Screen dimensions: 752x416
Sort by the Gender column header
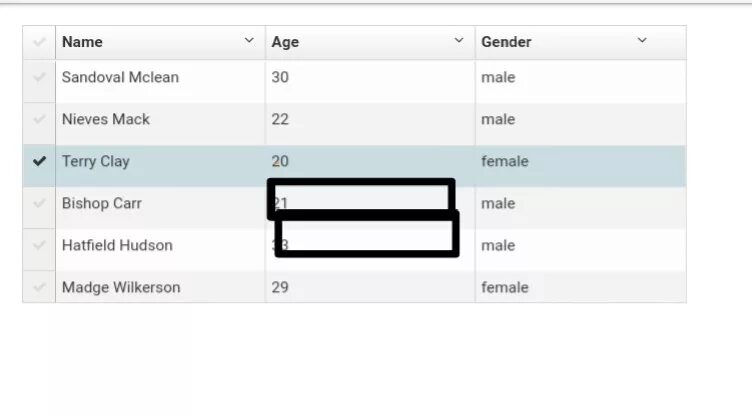(x=506, y=42)
